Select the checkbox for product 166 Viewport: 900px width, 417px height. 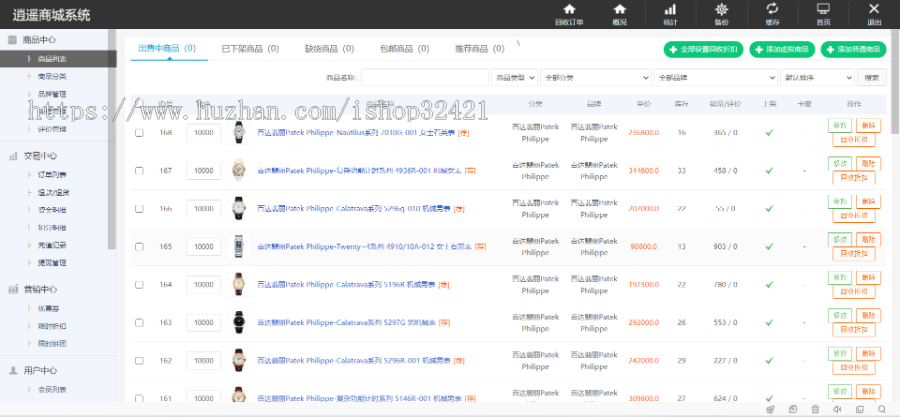(x=139, y=209)
